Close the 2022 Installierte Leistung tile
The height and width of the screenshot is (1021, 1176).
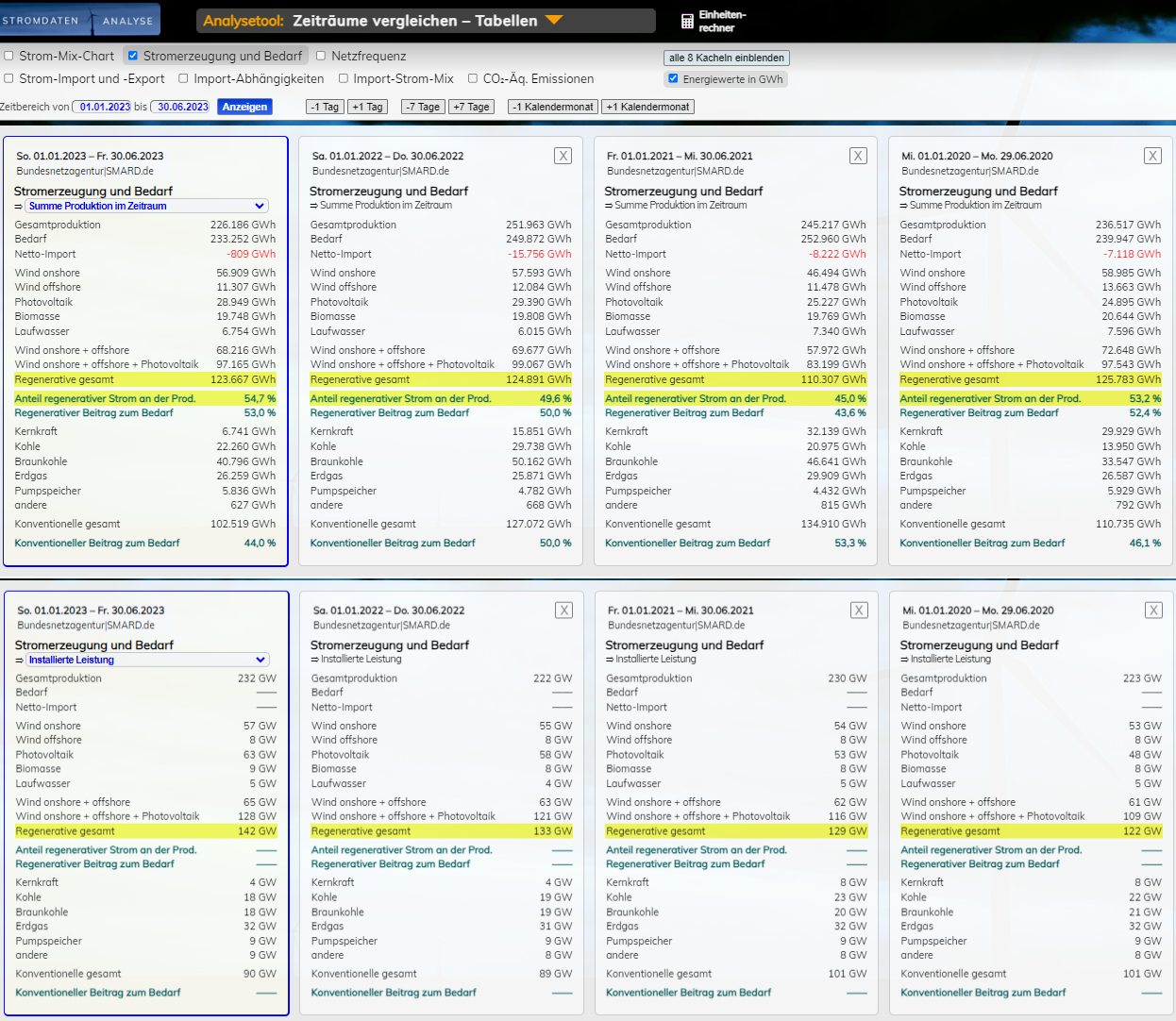pos(563,611)
